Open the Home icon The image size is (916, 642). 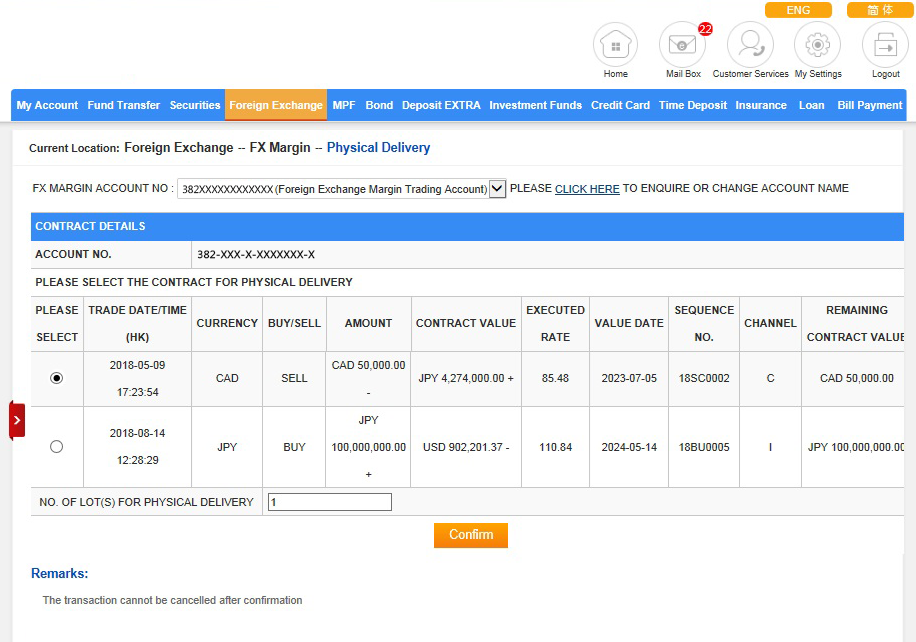[x=615, y=45]
